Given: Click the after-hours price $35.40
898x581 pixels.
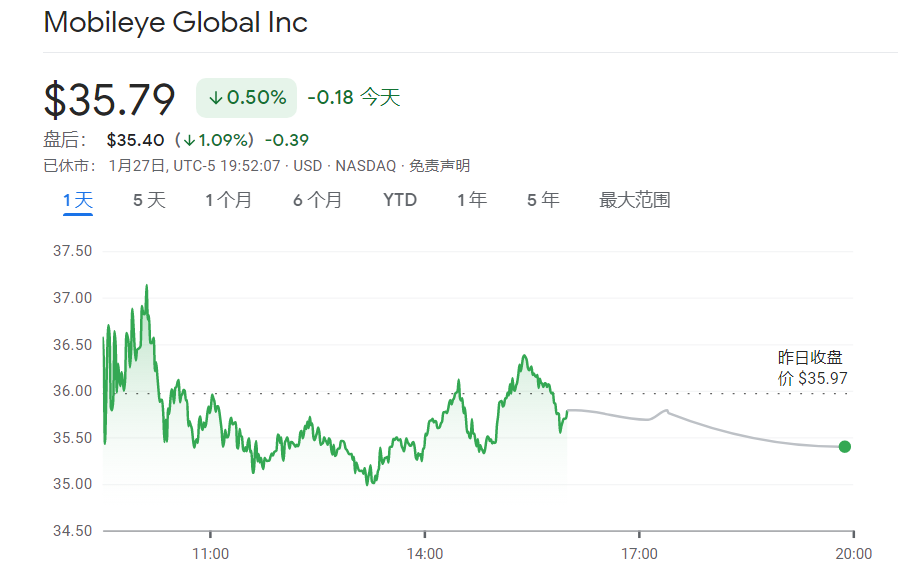Looking at the screenshot, I should point(136,140).
